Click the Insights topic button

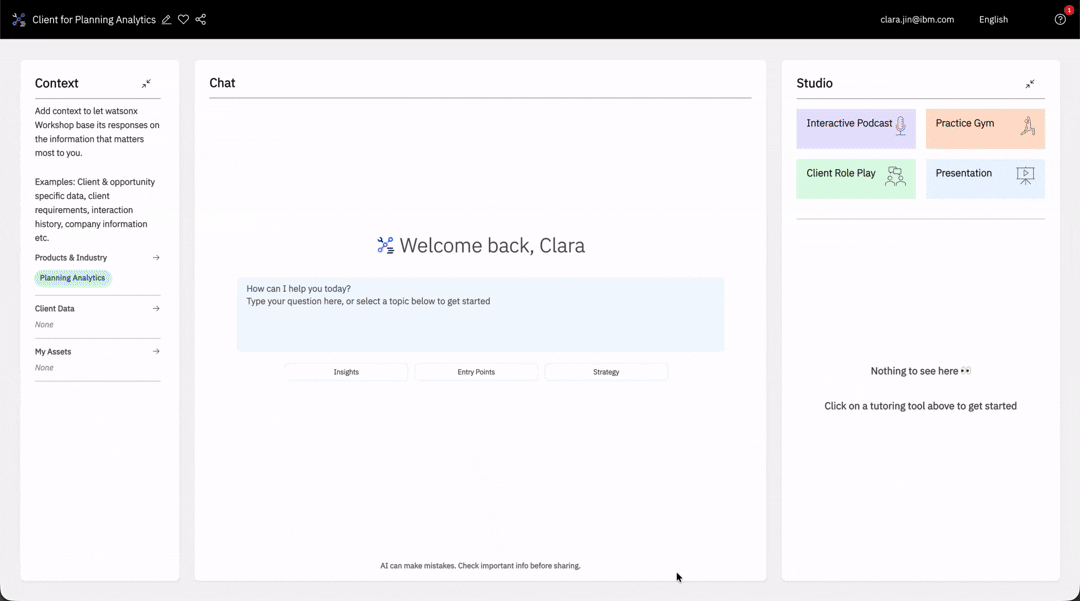coord(346,372)
